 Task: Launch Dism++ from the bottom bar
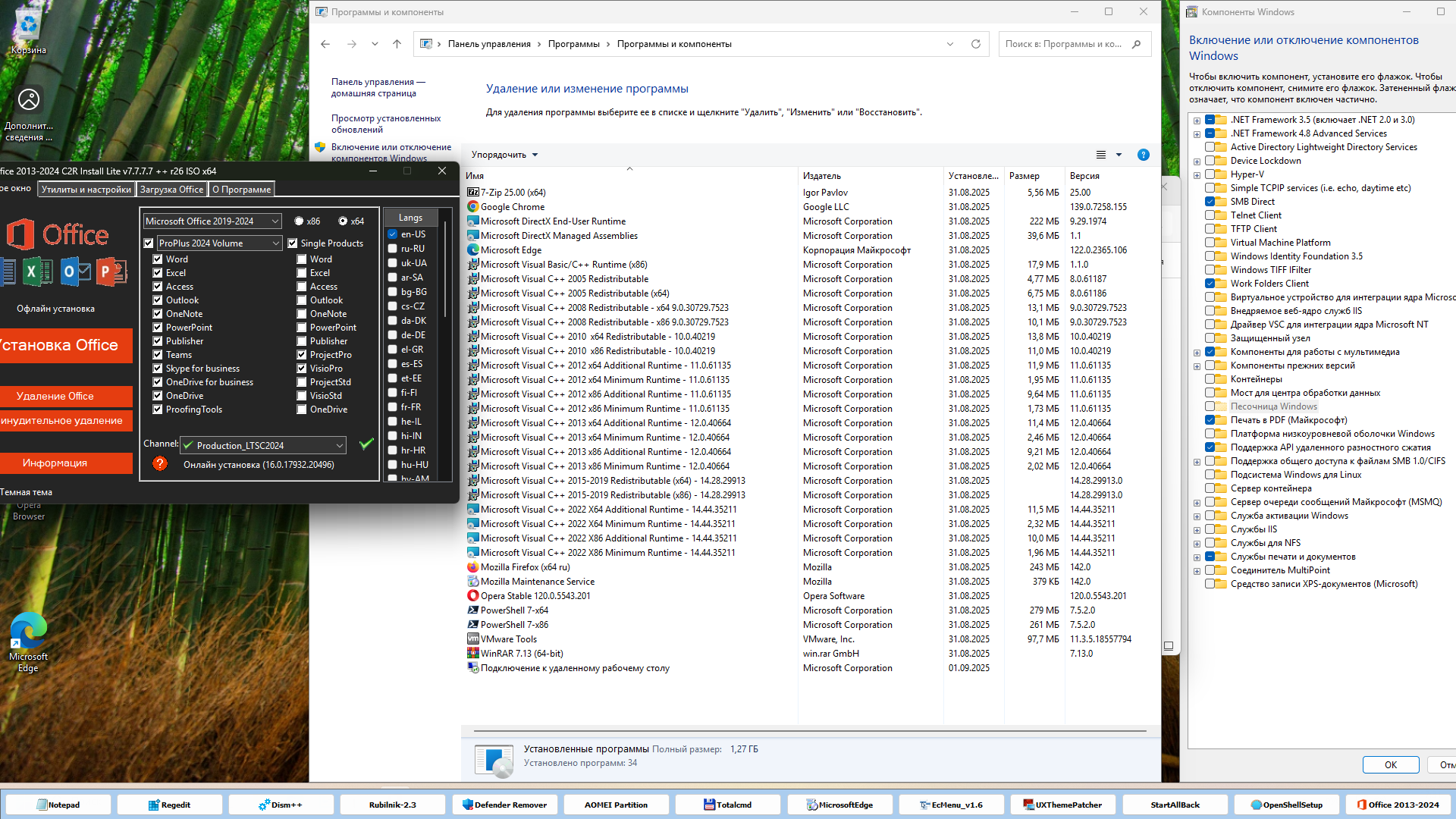[x=281, y=805]
